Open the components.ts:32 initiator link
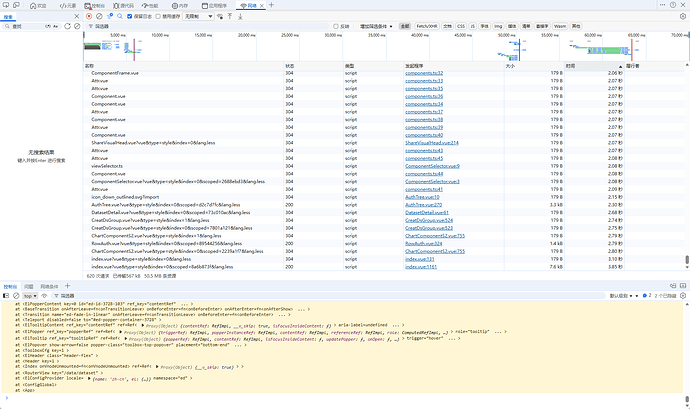This screenshot has height=409, width=690. point(424,74)
